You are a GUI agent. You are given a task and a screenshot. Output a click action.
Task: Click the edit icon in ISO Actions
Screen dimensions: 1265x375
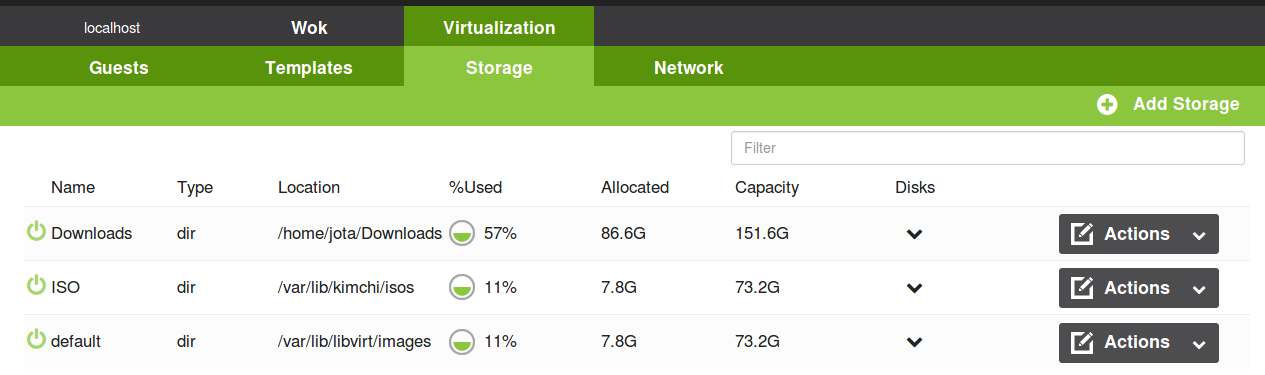pos(1082,288)
